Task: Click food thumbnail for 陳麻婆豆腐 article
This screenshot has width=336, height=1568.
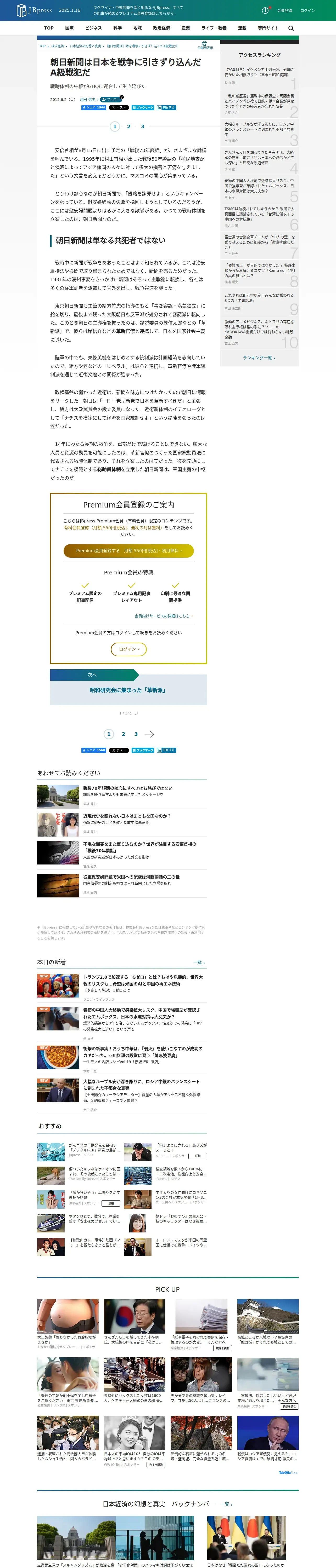Action: [x=58, y=1057]
